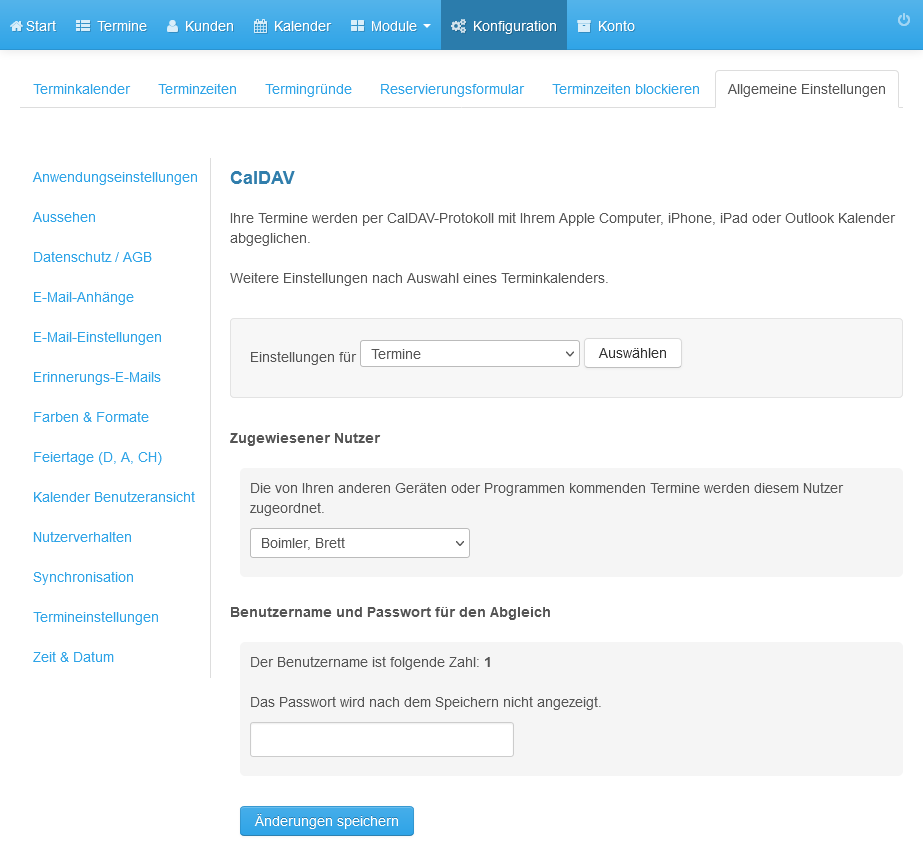
Task: Open Kalender Benutzeransicht link
Action: pyautogui.click(x=114, y=497)
